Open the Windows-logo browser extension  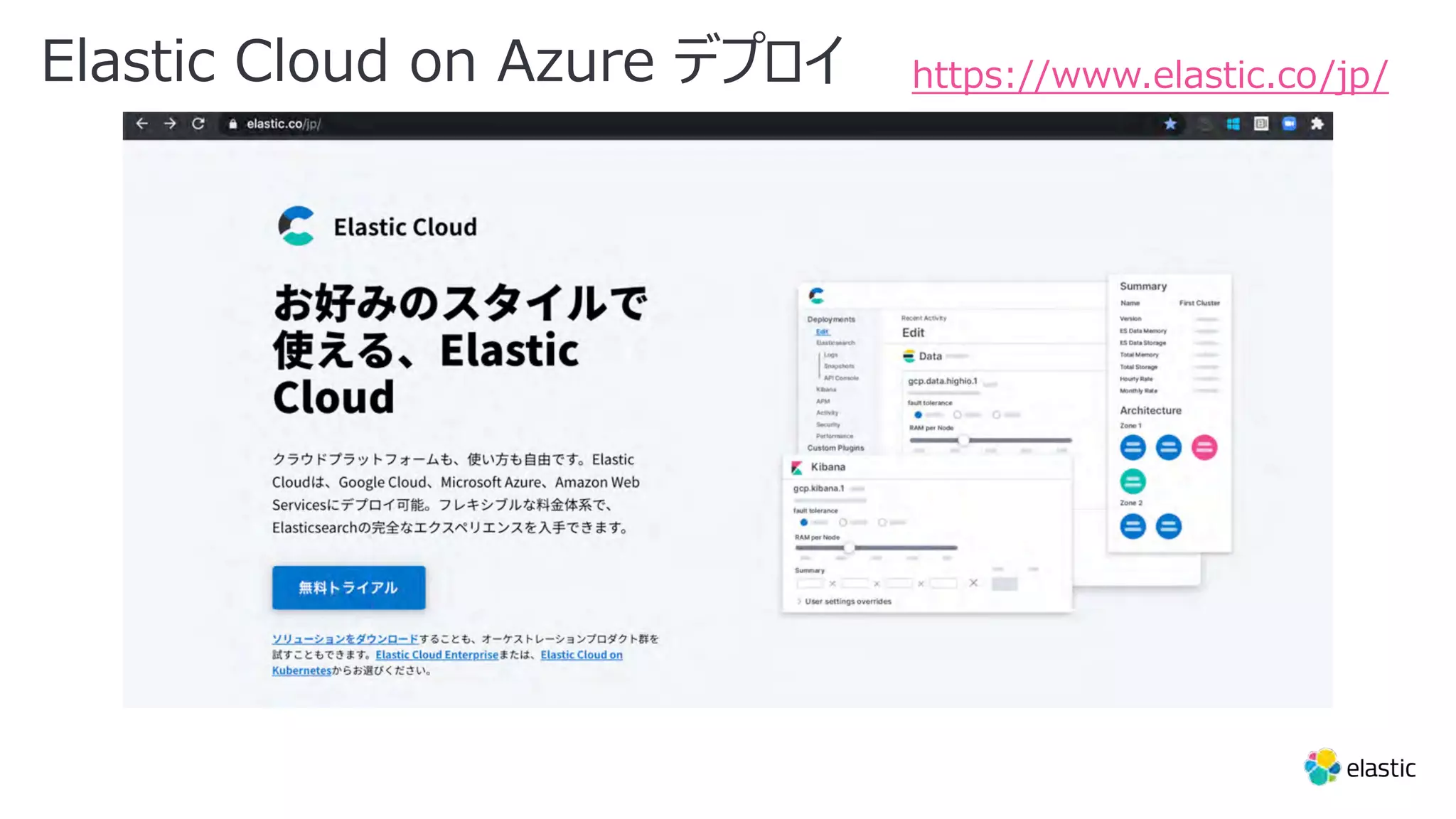click(1233, 124)
